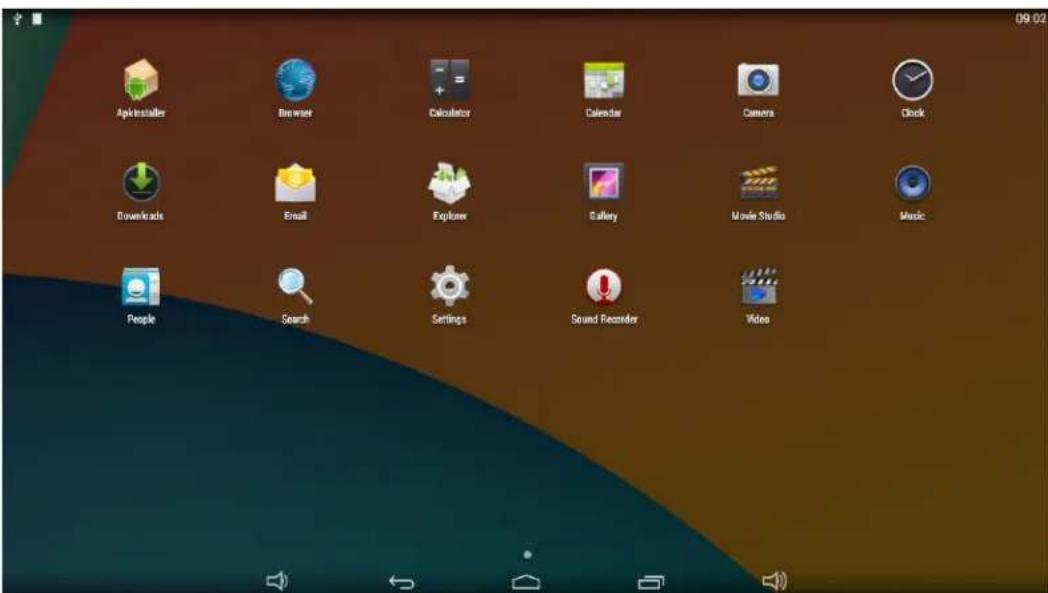Click the page indicator dot
1048x593 pixels.
(x=527, y=554)
